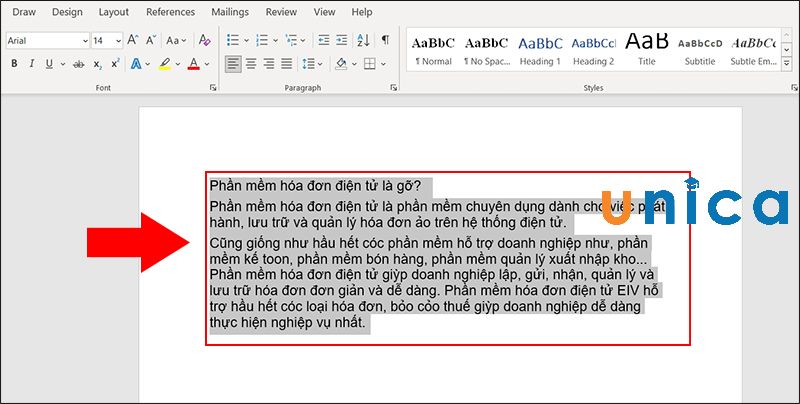Click the red font color button

click(193, 64)
